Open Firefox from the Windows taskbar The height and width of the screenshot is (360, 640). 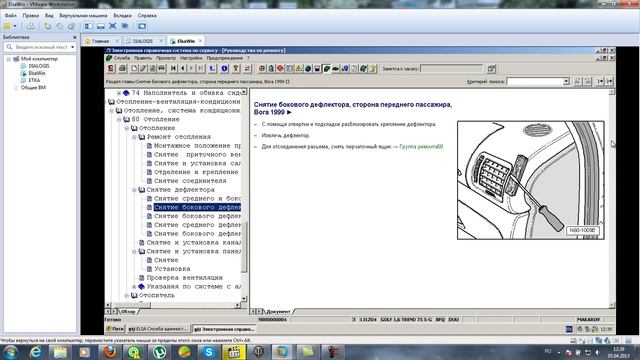coord(109,352)
